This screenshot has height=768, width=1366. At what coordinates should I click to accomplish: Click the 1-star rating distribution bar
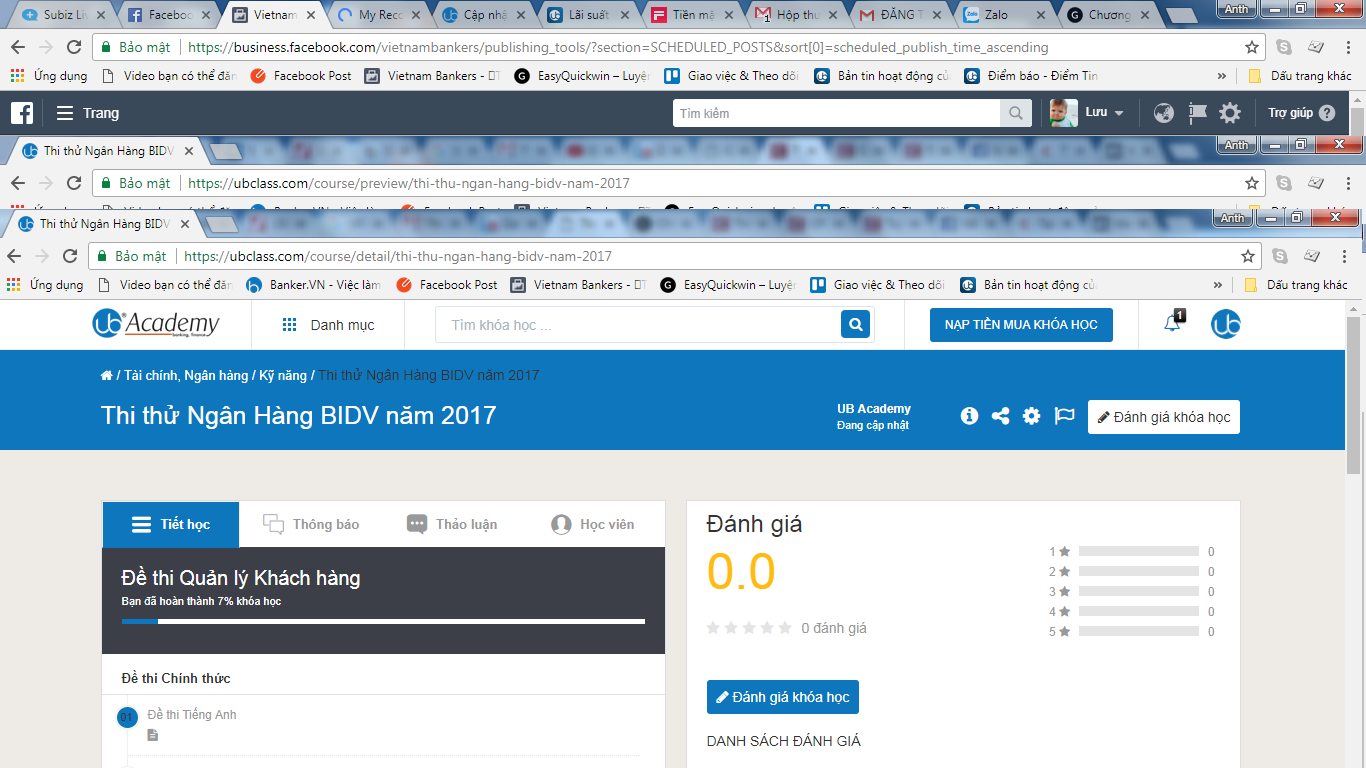(x=1139, y=551)
